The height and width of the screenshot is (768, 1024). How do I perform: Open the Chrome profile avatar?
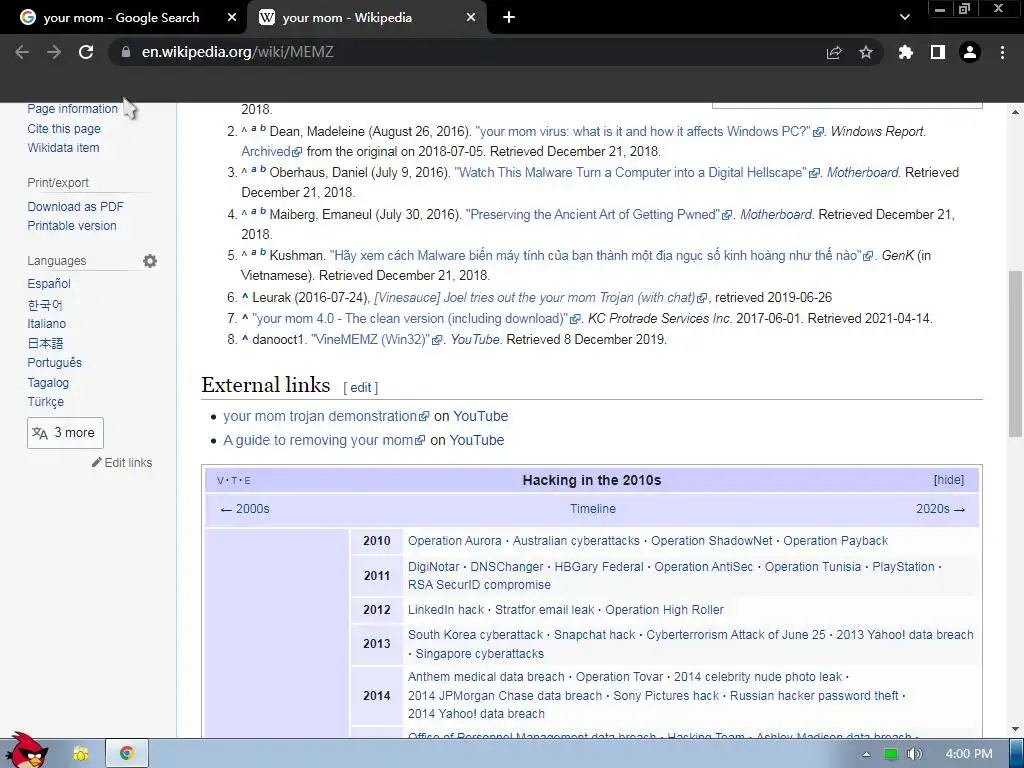(970, 52)
